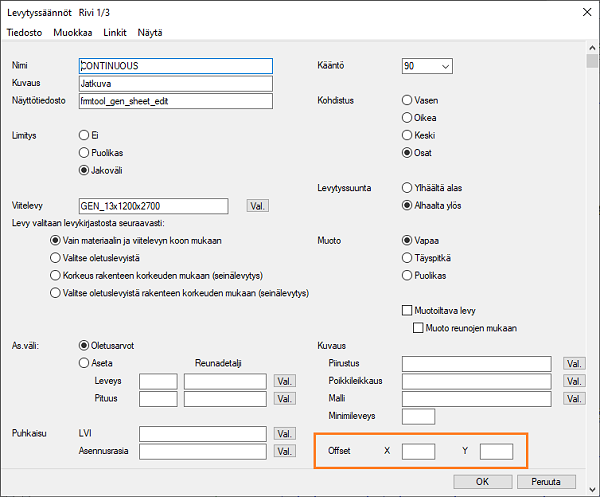Screen dimensions: 600x497
Task: Click the Offset X input field
Action: [418, 451]
